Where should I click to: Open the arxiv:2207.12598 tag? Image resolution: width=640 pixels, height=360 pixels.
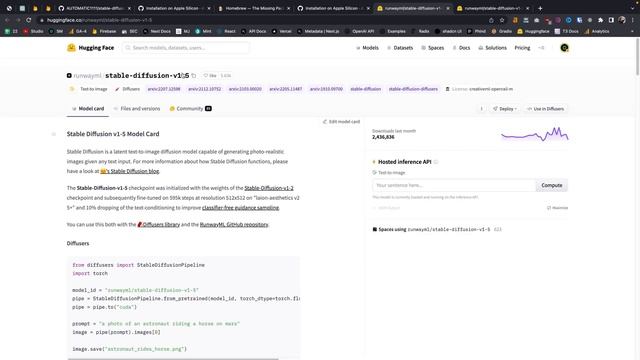[x=164, y=89]
